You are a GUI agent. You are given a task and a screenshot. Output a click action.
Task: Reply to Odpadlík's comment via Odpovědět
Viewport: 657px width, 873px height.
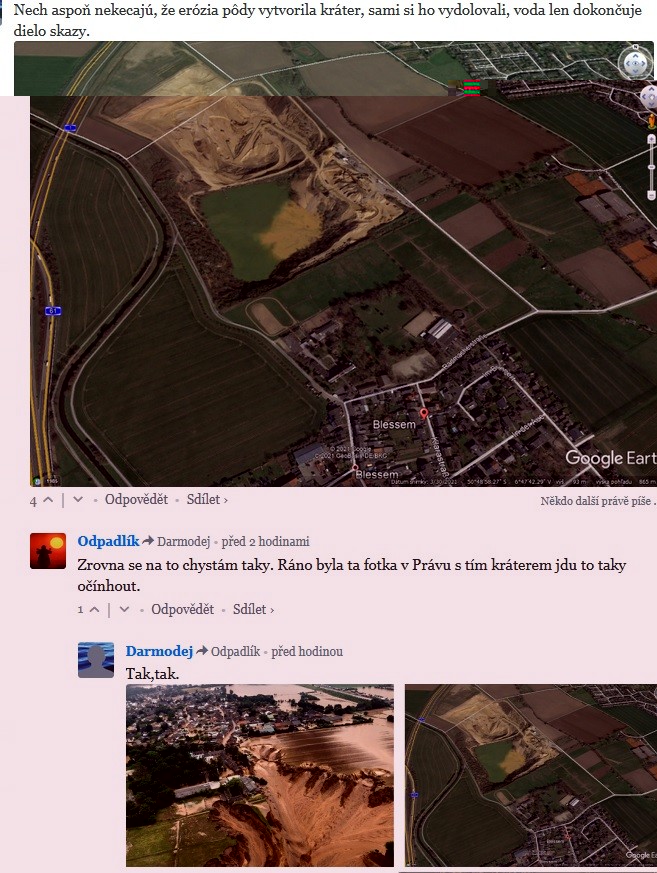(x=183, y=609)
